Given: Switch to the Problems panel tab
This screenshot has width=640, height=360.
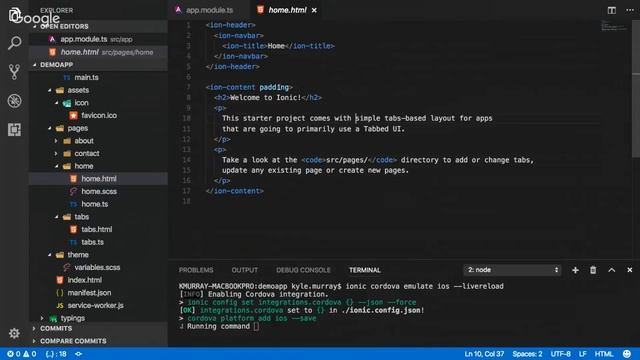Looking at the screenshot, I should click(196, 270).
